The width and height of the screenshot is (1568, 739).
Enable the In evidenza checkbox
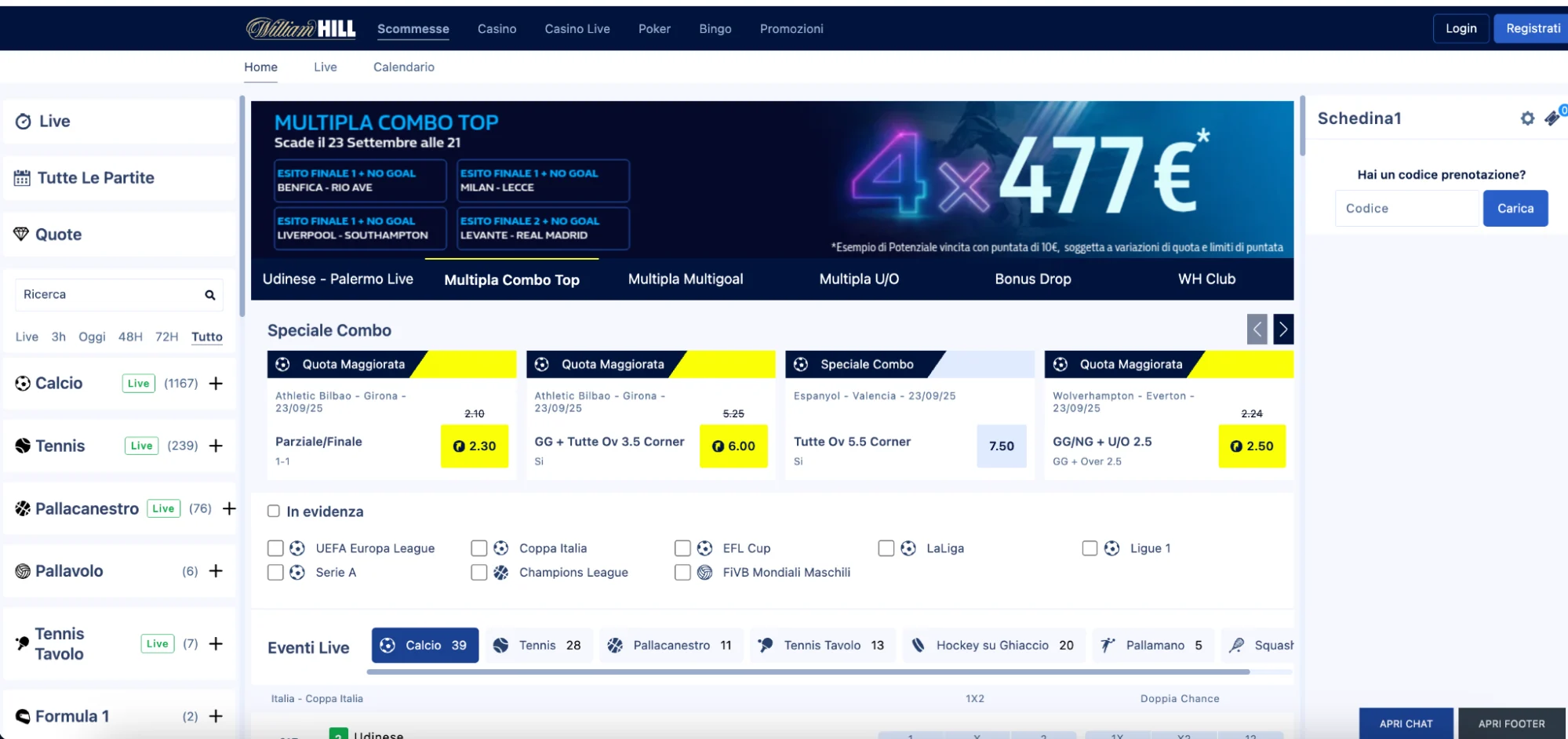[x=274, y=511]
